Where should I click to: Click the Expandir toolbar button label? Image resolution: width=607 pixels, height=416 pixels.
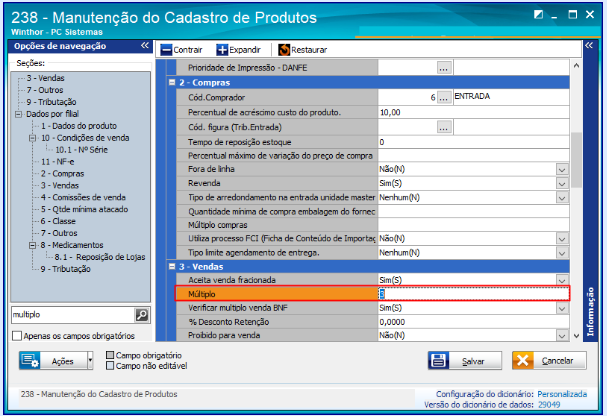[245, 50]
